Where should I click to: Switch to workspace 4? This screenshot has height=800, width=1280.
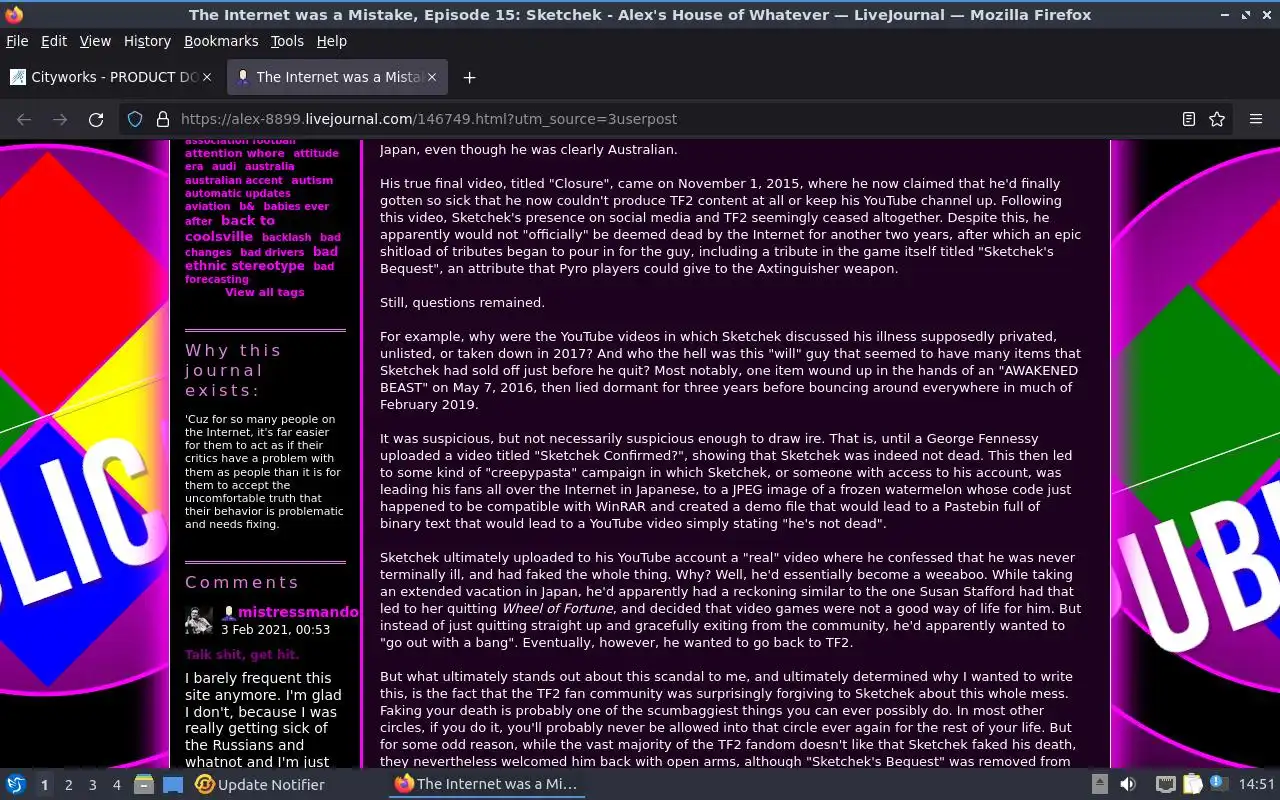pyautogui.click(x=117, y=785)
